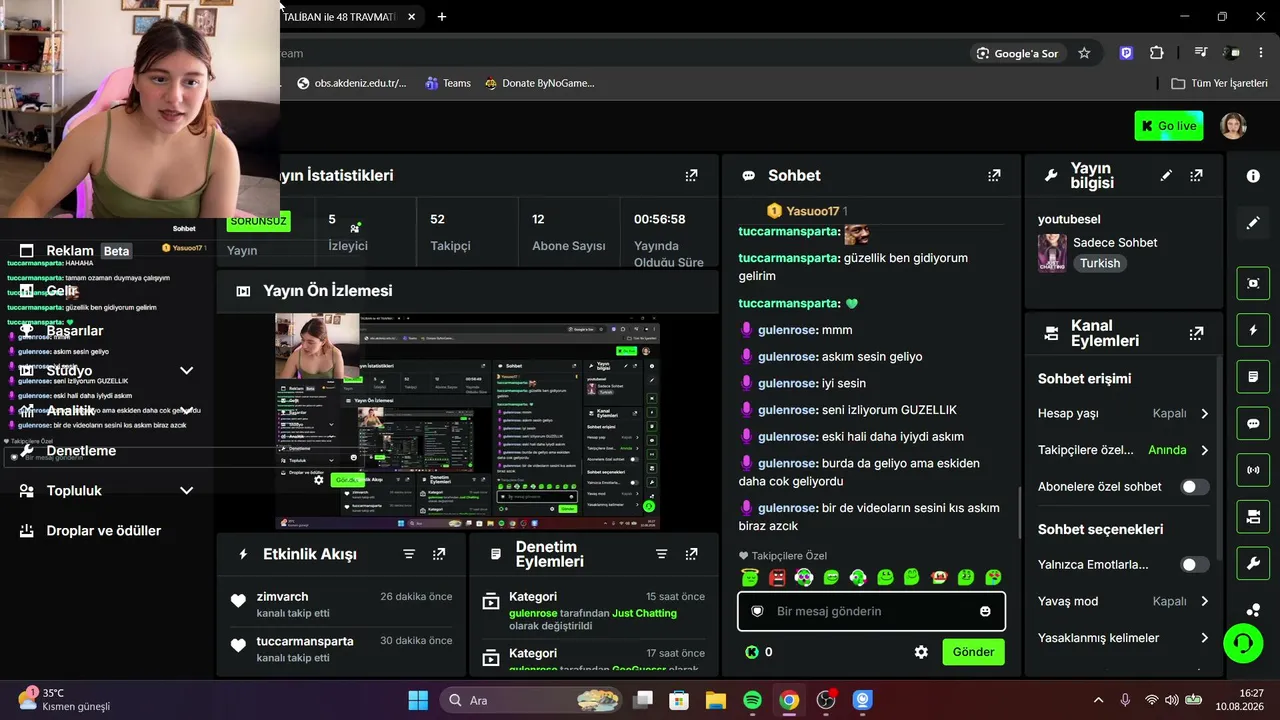The image size is (1280, 720).
Task: Pop out the Denetim Eylemleri panel
Action: [691, 554]
